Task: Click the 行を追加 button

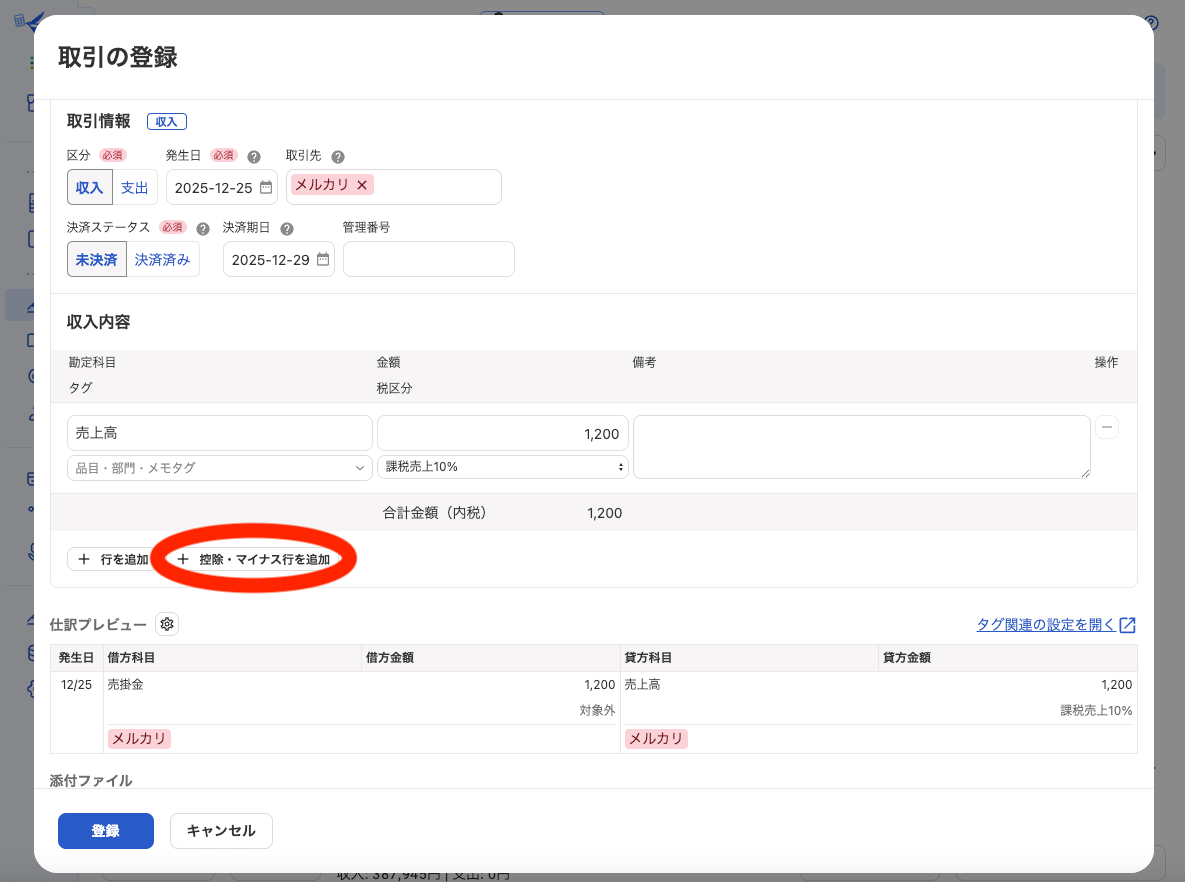Action: [111, 559]
